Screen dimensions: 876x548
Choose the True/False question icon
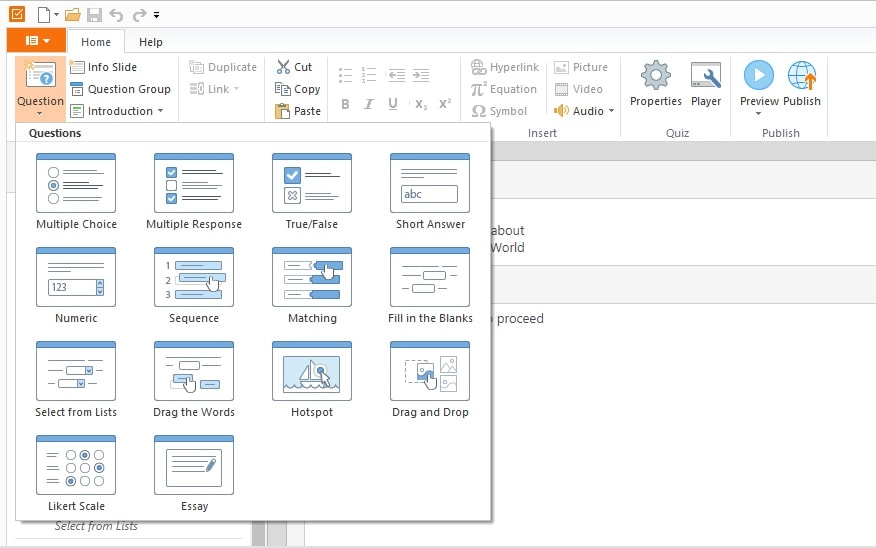point(312,184)
